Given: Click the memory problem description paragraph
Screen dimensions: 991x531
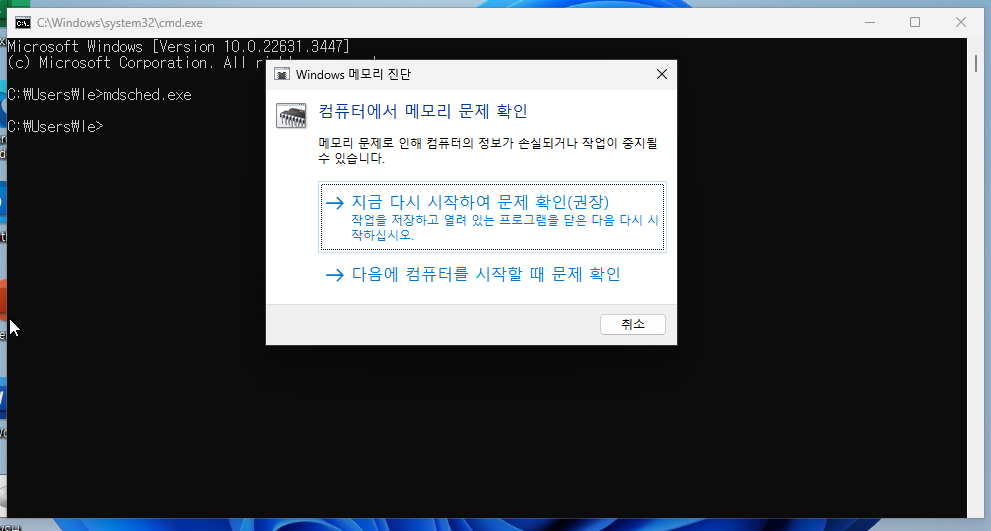Looking at the screenshot, I should tap(488, 150).
